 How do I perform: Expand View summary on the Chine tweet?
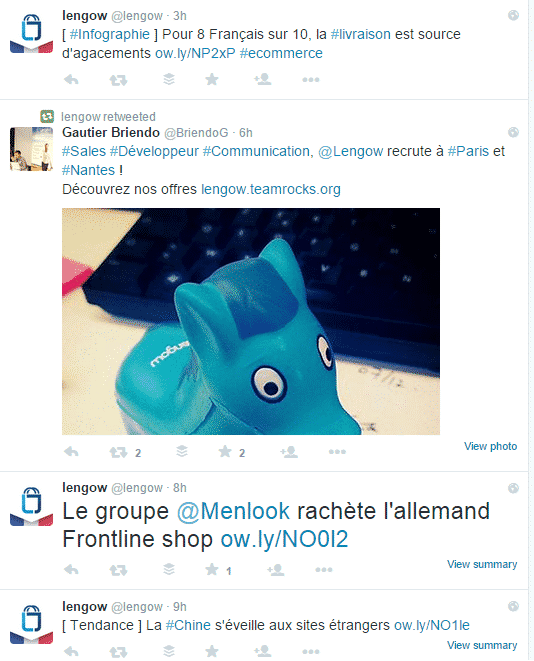click(482, 645)
